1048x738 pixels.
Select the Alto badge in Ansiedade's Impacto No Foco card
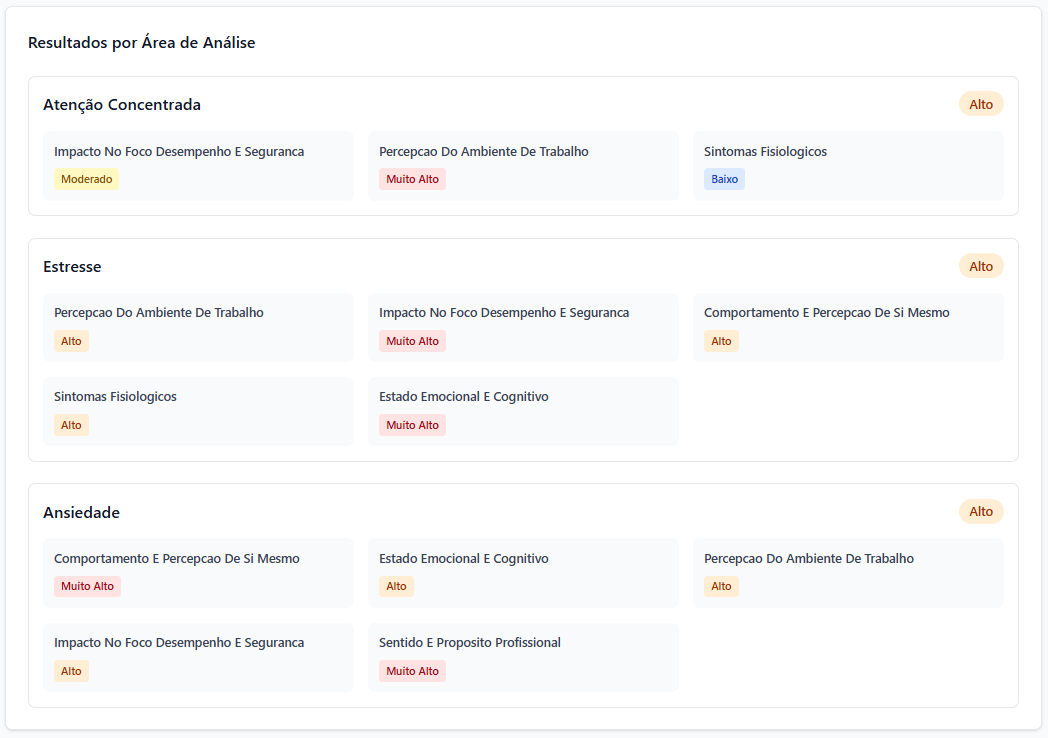[71, 670]
